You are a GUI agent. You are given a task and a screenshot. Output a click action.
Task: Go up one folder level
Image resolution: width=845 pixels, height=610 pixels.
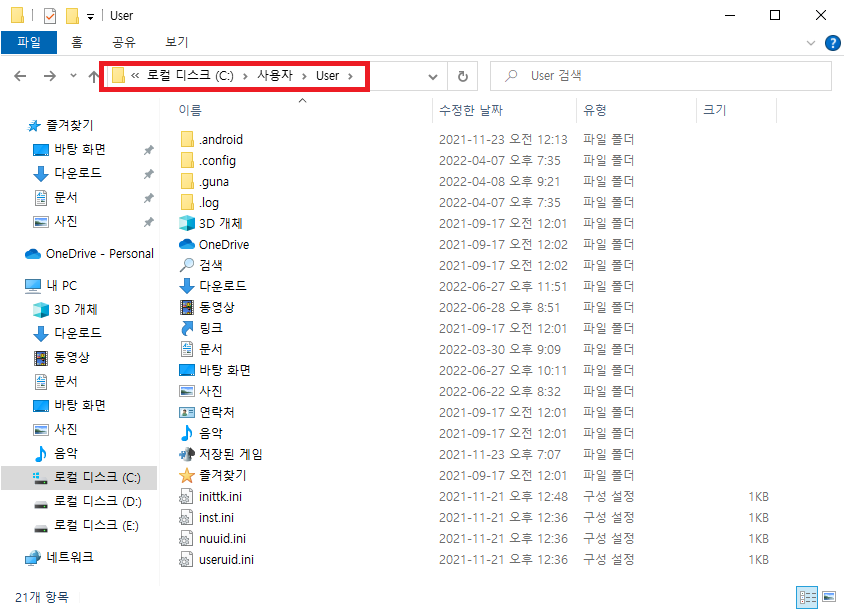pyautogui.click(x=94, y=77)
